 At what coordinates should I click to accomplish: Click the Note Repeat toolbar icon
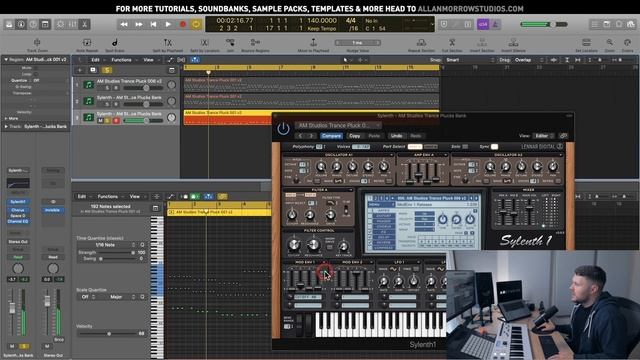pos(87,42)
